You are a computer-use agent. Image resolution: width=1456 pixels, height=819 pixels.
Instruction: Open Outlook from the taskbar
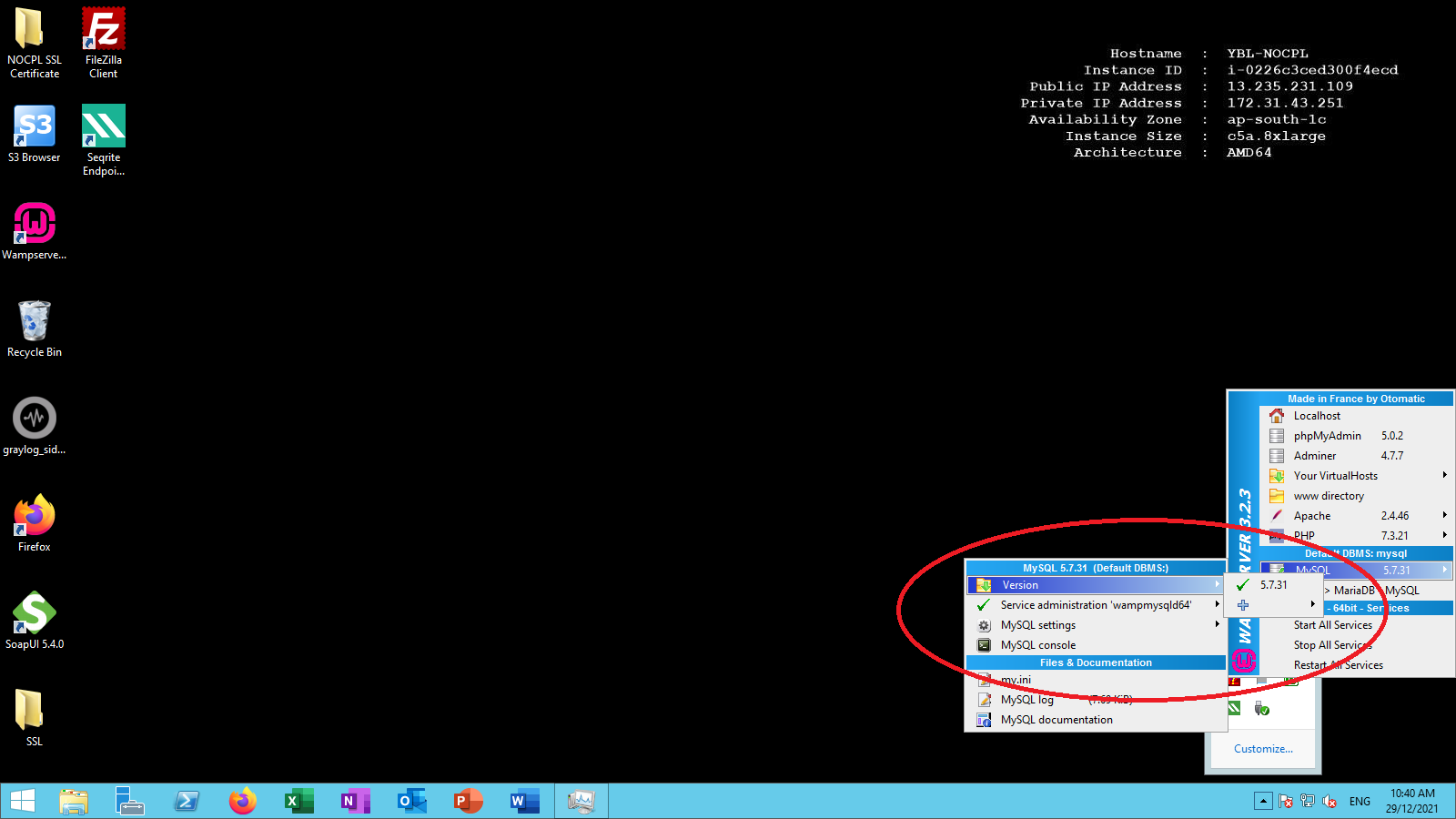[412, 801]
